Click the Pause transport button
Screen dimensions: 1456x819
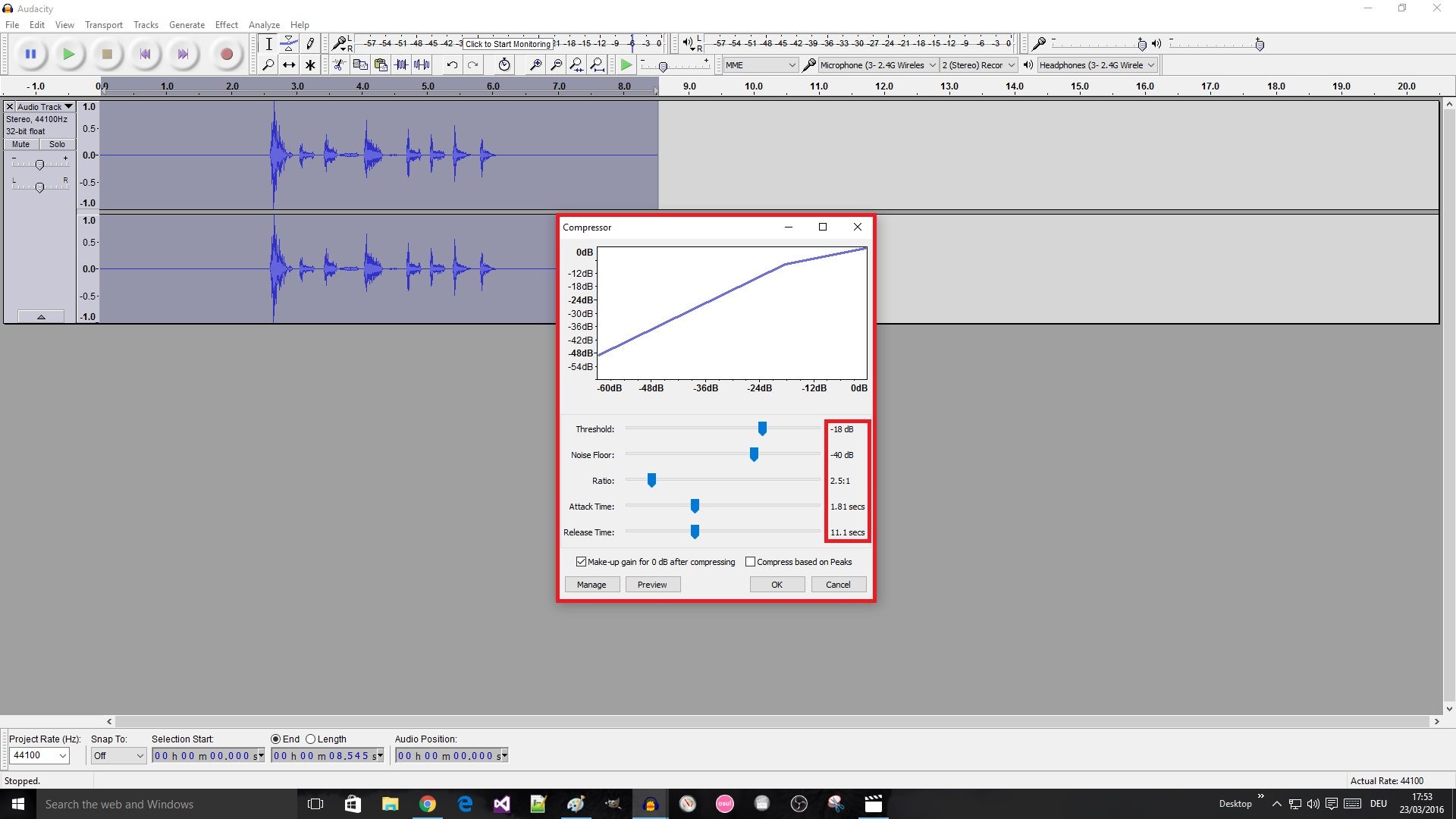click(30, 54)
